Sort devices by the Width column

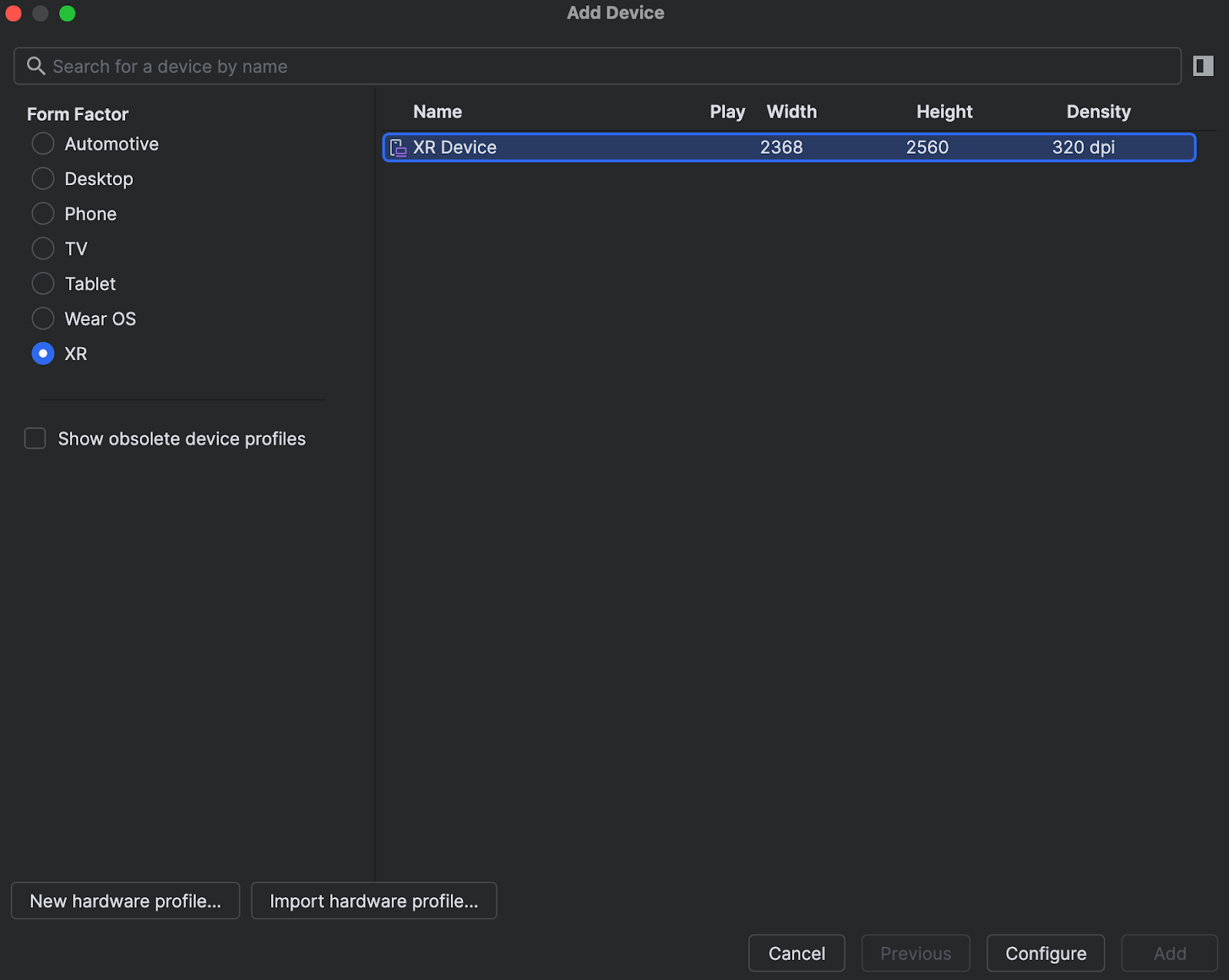(x=791, y=111)
